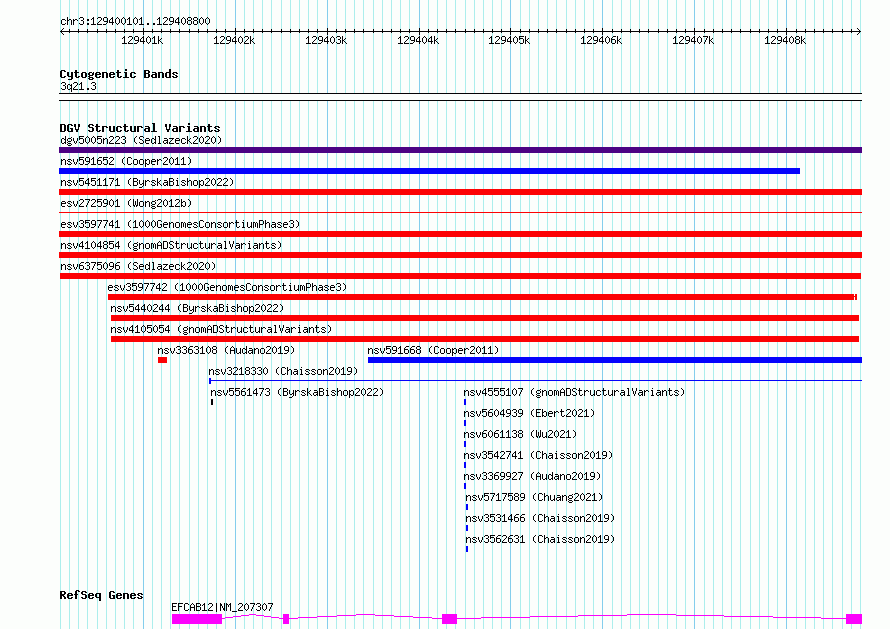Select nsv5440244 (ByrskaBishop2022) label
Viewport: 890px width, 629px height.
click(x=197, y=308)
